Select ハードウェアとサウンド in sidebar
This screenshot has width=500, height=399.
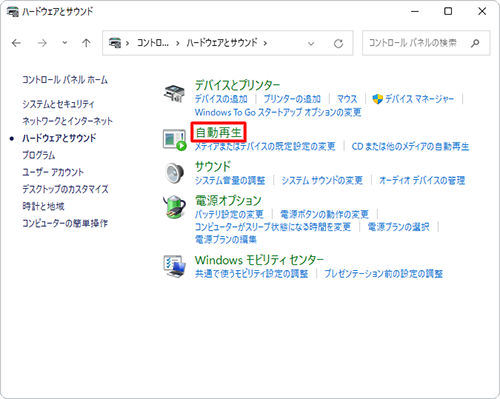pyautogui.click(x=59, y=138)
